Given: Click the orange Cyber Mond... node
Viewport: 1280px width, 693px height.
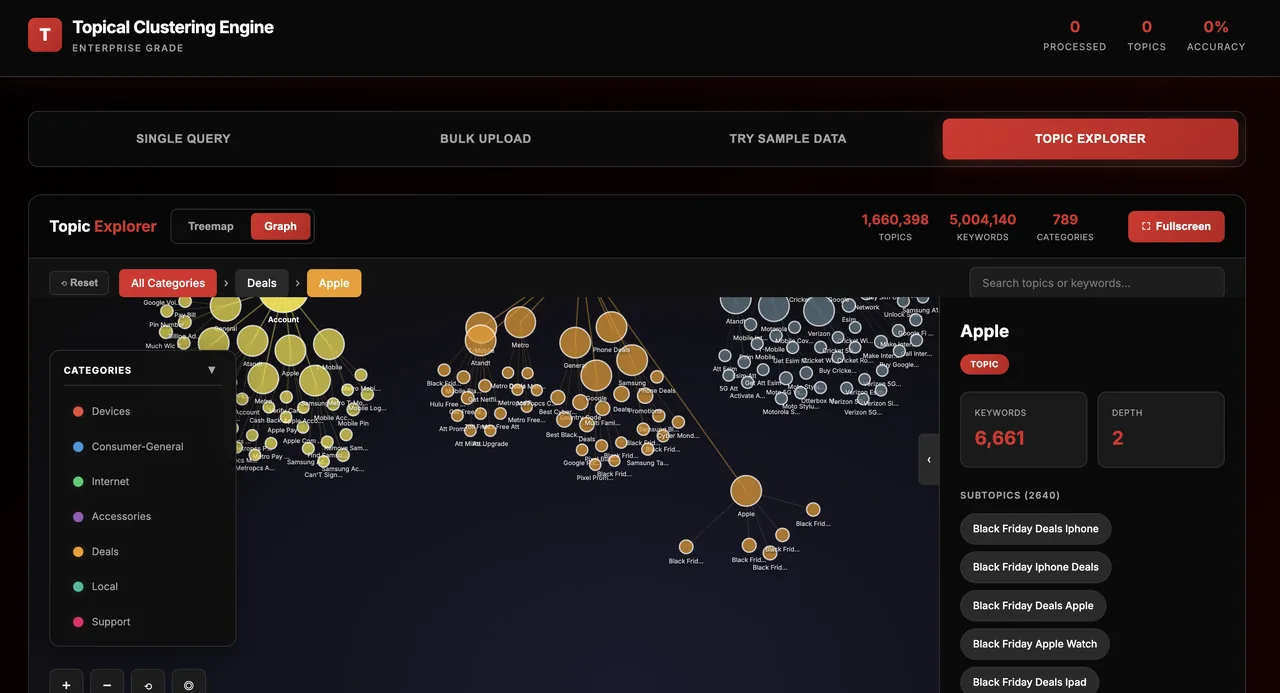Looking at the screenshot, I should coord(678,422).
